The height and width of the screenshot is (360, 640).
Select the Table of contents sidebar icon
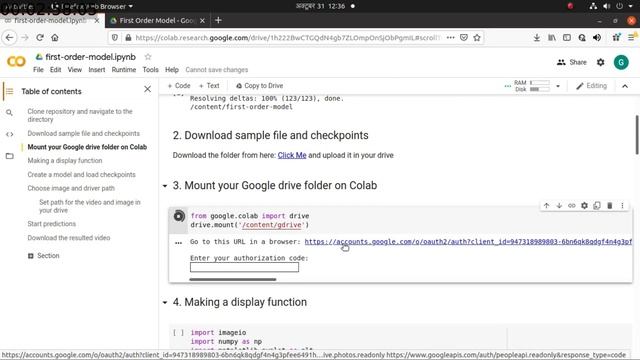[x=9, y=91]
